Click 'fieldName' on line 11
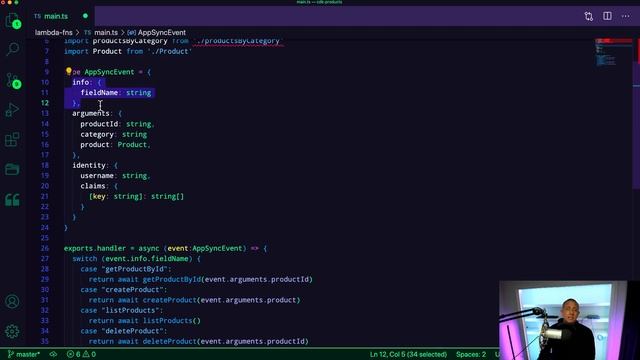The image size is (640, 360). [x=99, y=93]
